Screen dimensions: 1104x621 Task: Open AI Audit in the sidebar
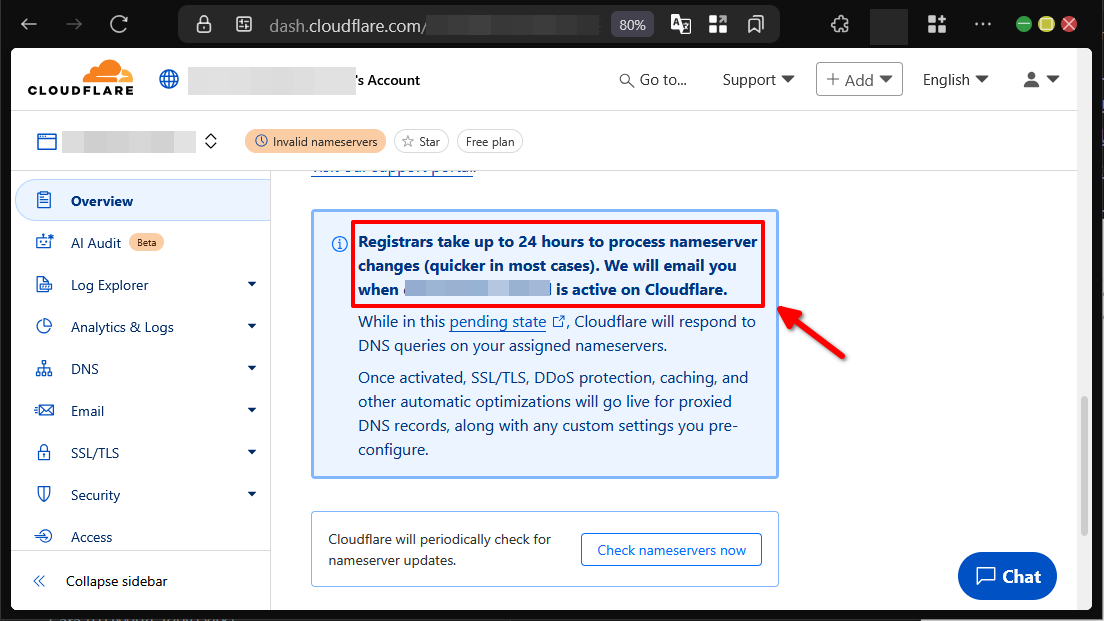pyautogui.click(x=96, y=243)
